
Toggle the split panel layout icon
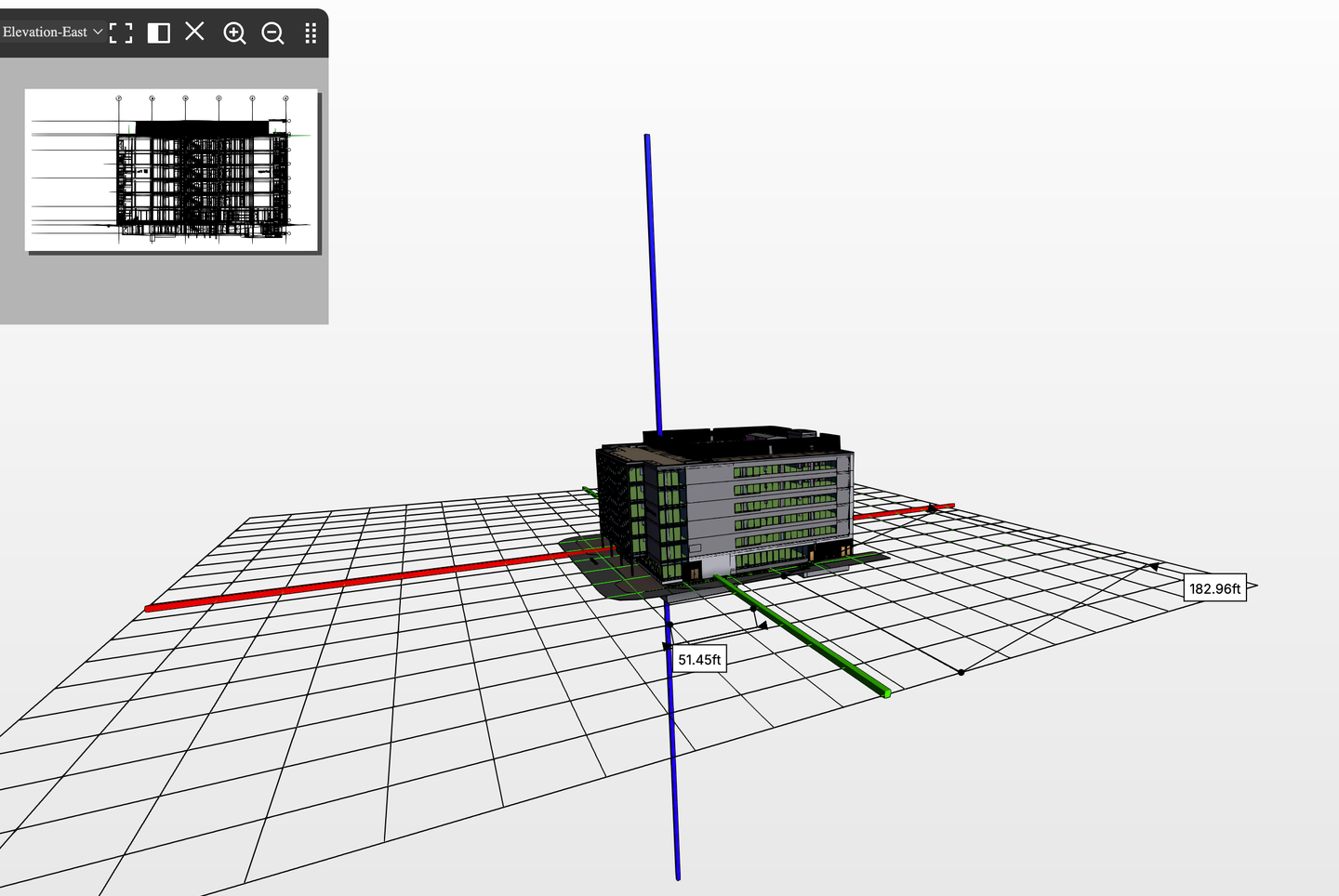tap(159, 33)
